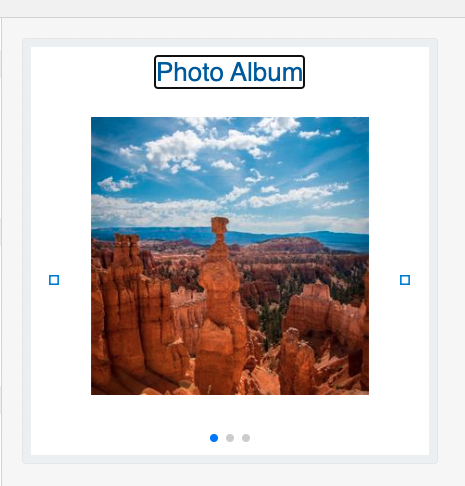Advance carousel with the right square icon

tap(405, 280)
